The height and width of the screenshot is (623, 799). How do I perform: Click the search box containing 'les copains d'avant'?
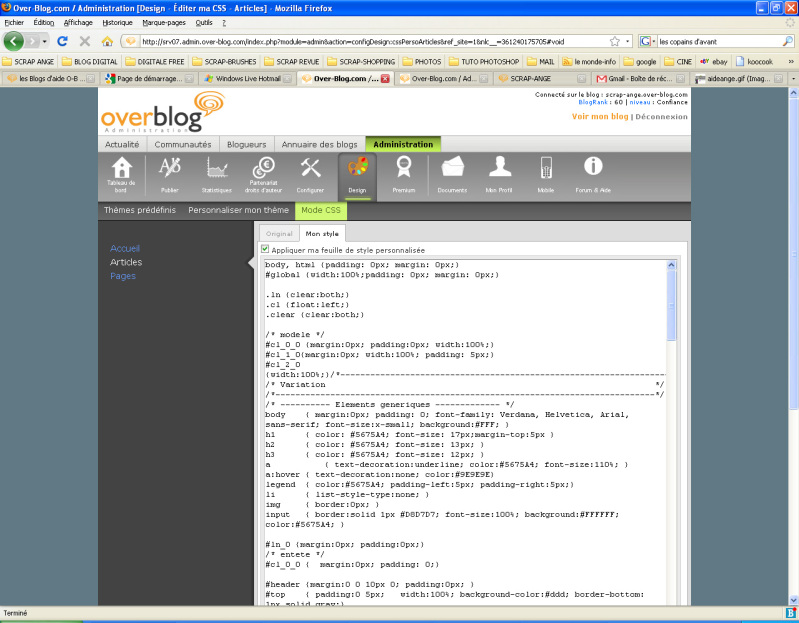[x=719, y=41]
